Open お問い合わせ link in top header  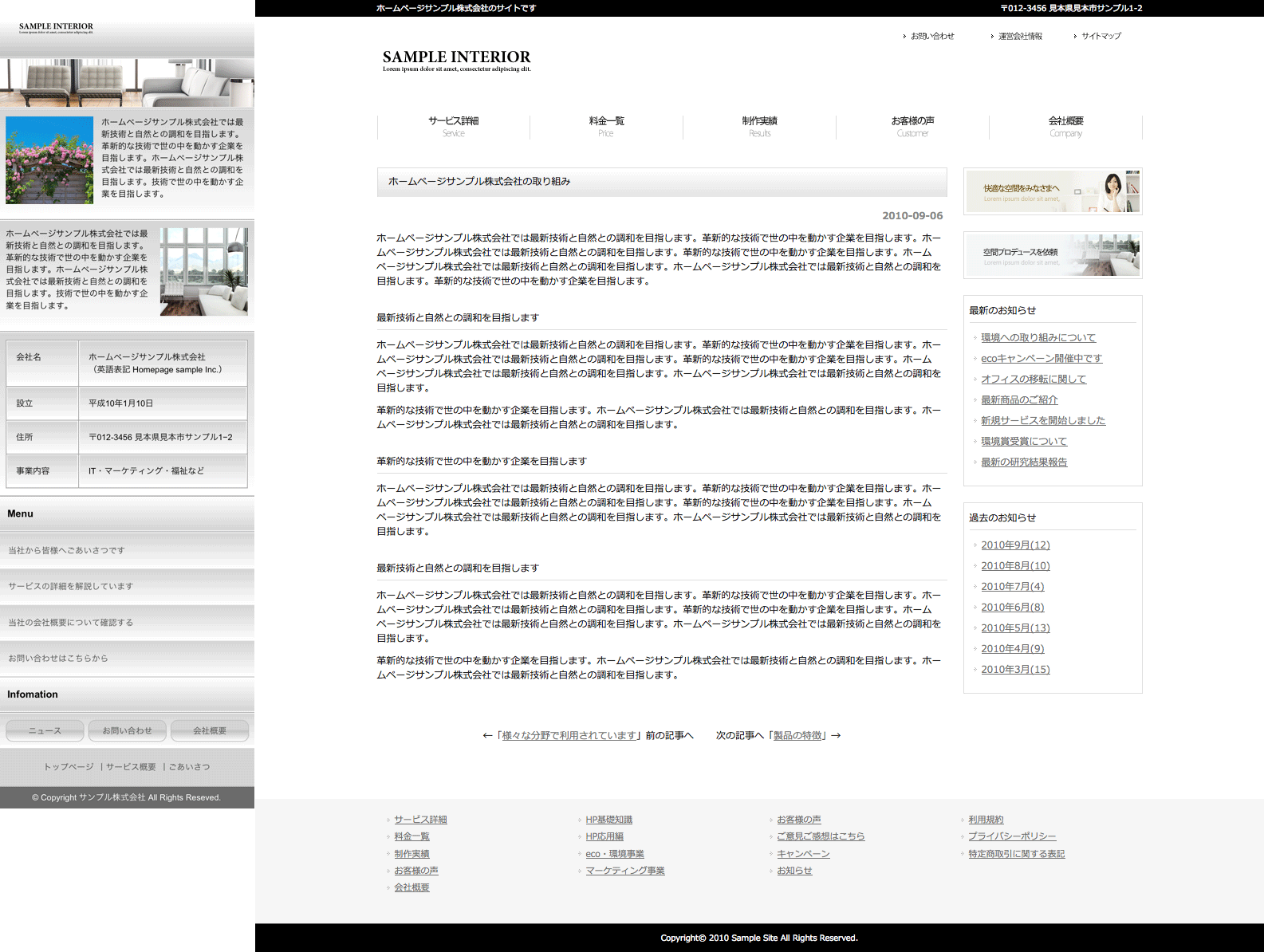[x=932, y=36]
